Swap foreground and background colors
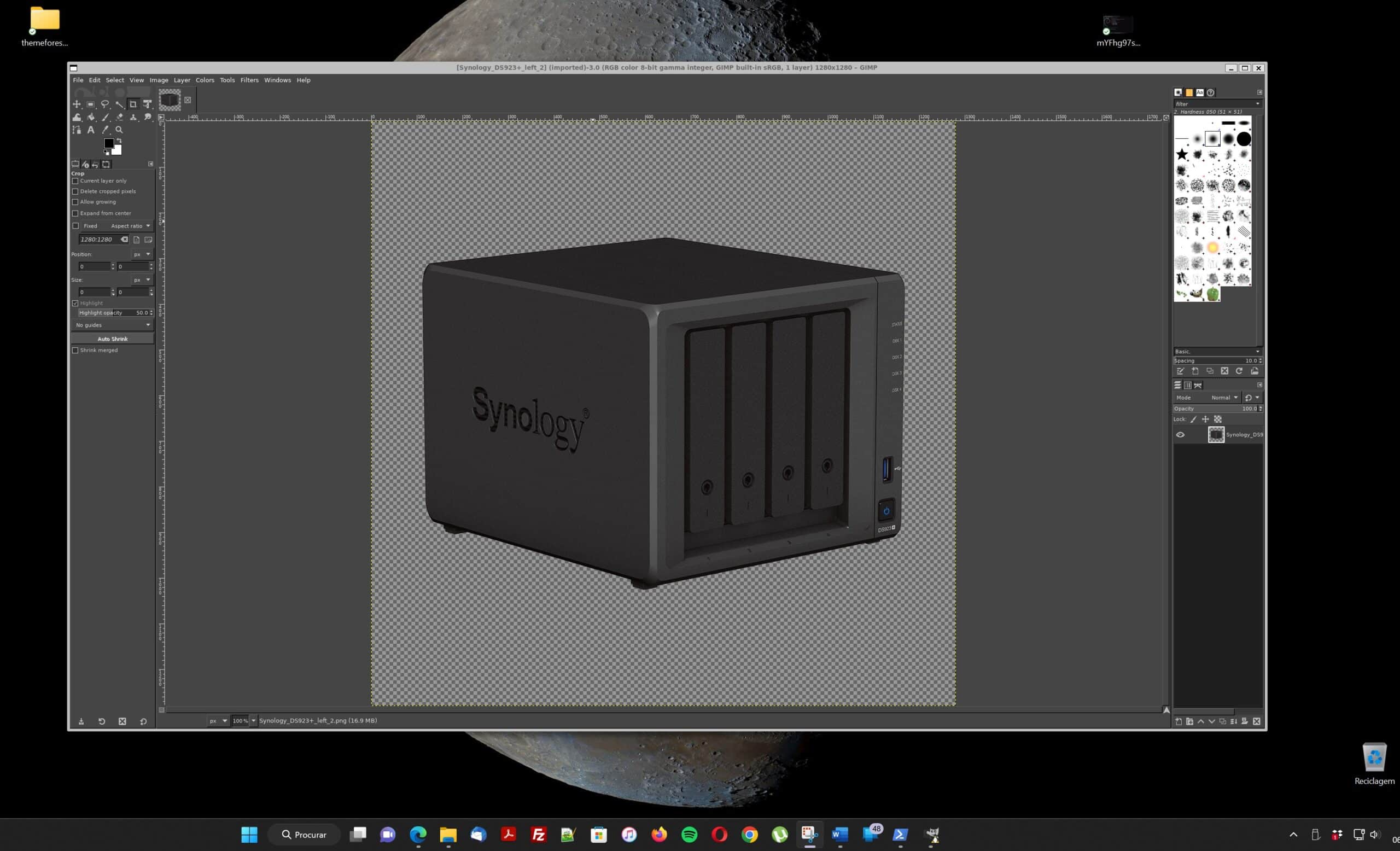The height and width of the screenshot is (851, 1400). click(119, 141)
